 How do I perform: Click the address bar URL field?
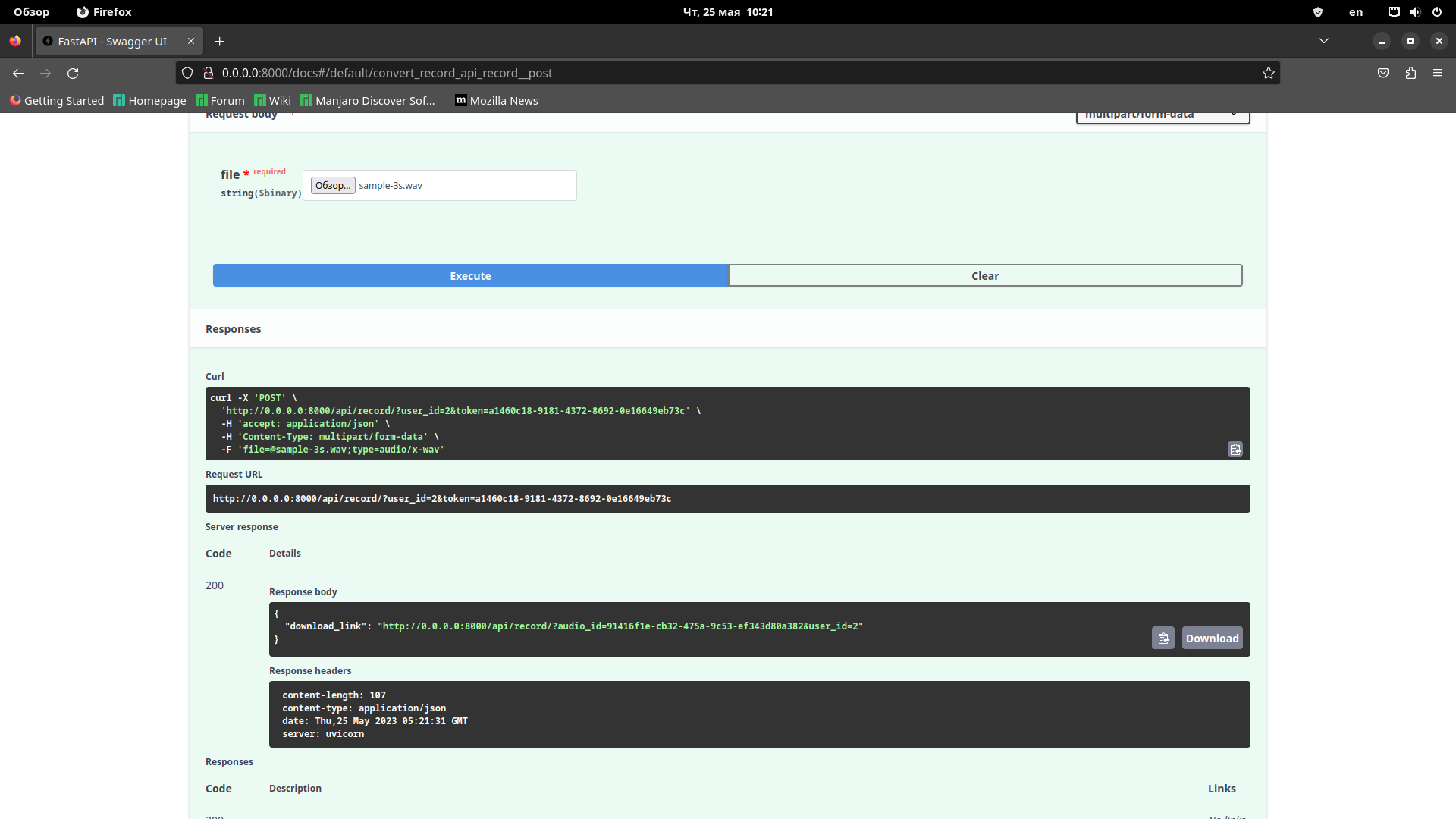point(531,73)
